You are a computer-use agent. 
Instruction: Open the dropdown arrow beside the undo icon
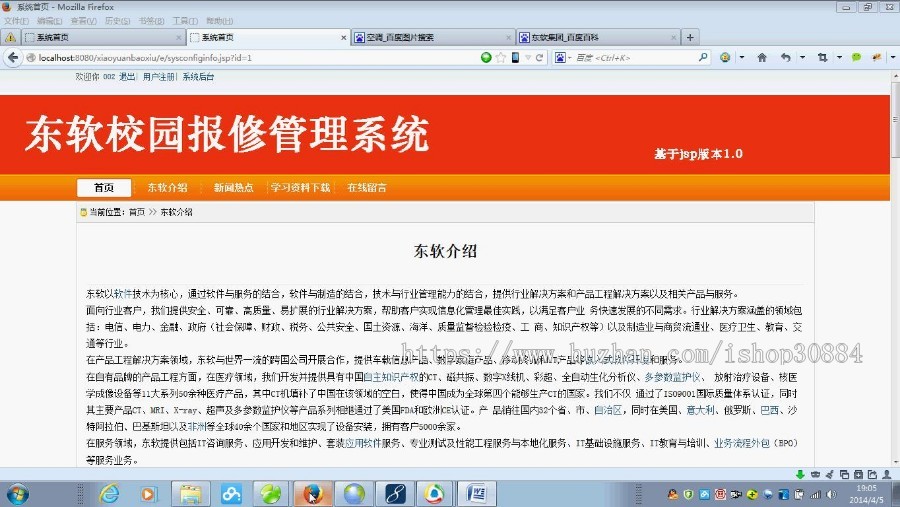802,57
